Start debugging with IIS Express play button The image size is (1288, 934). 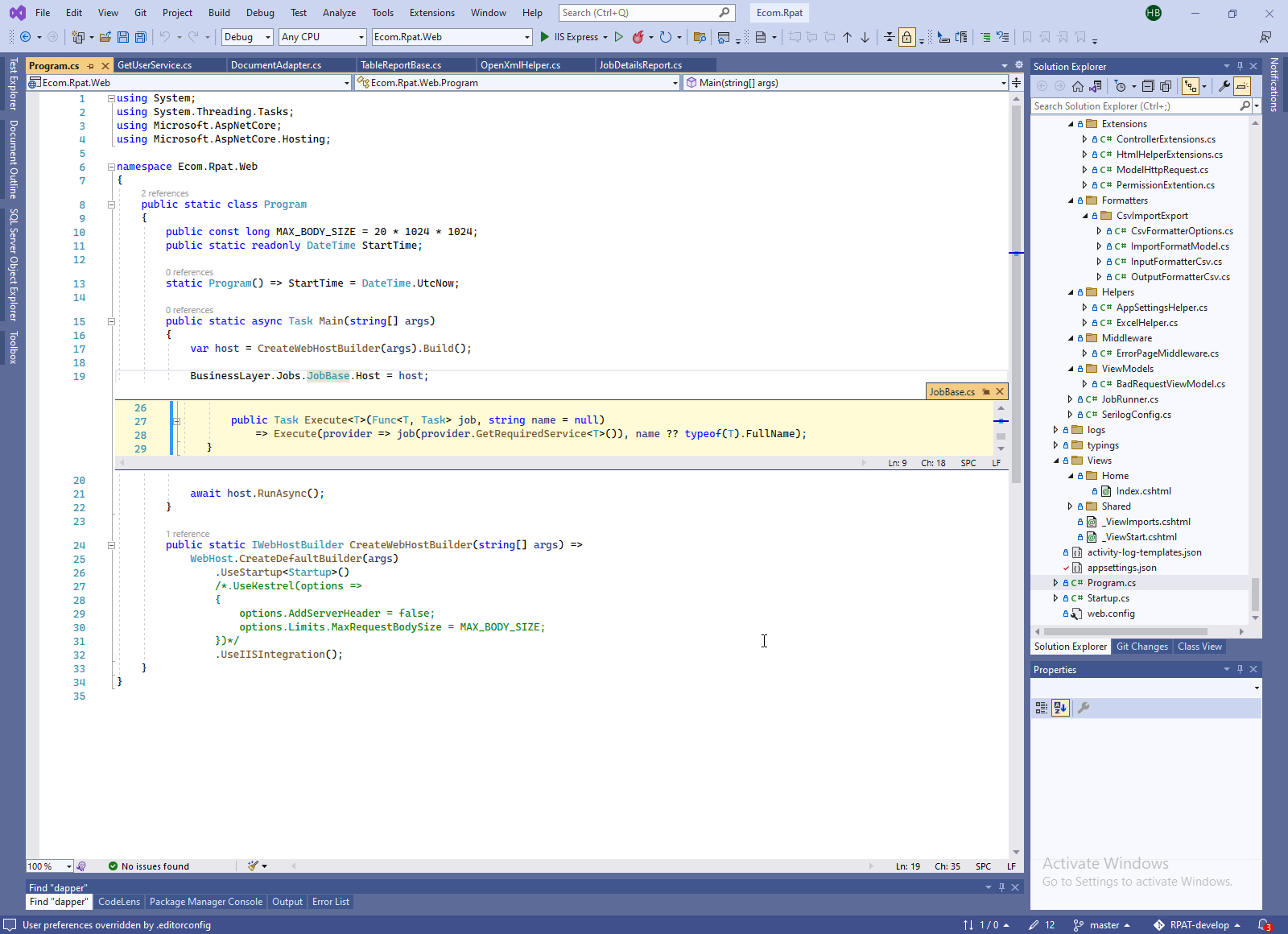(x=545, y=37)
